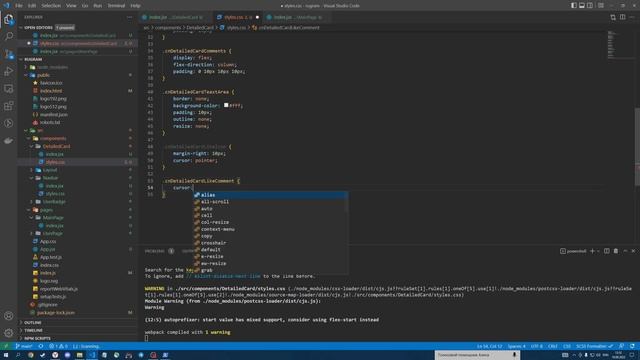The width and height of the screenshot is (640, 360).
Task: Open the File menu
Action: pos(19,6)
